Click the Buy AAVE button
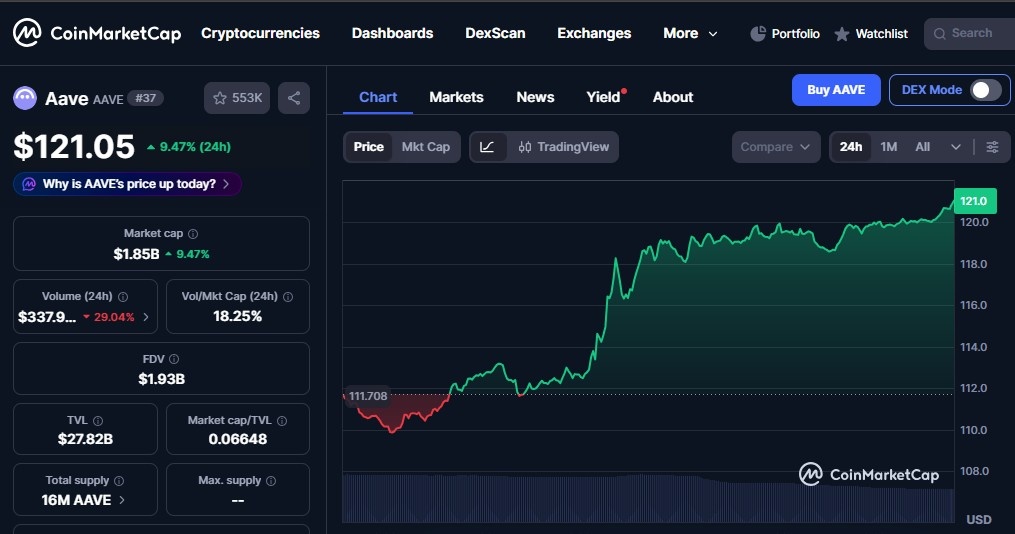 (835, 90)
